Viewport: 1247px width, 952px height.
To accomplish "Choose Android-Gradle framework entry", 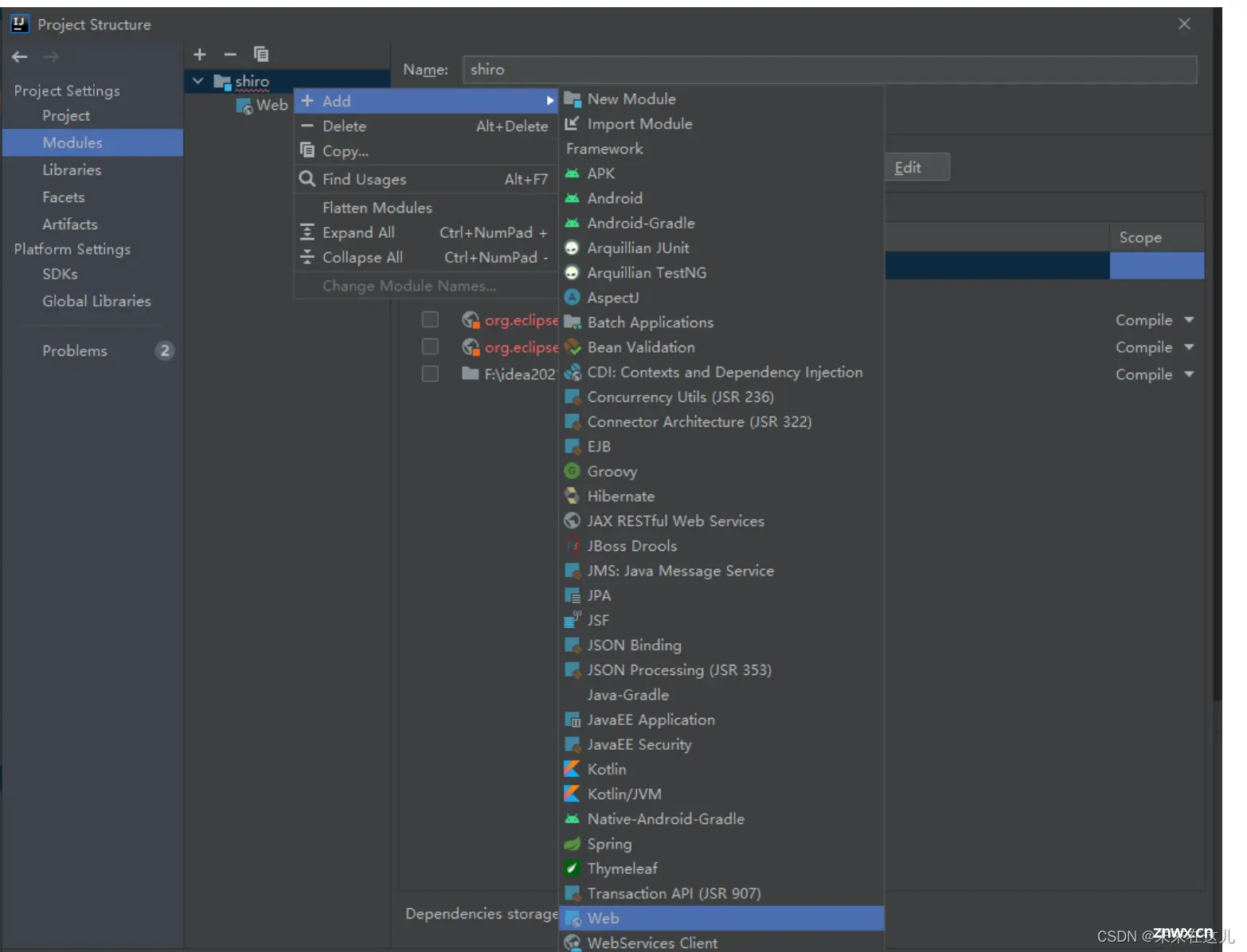I will coord(721,223).
